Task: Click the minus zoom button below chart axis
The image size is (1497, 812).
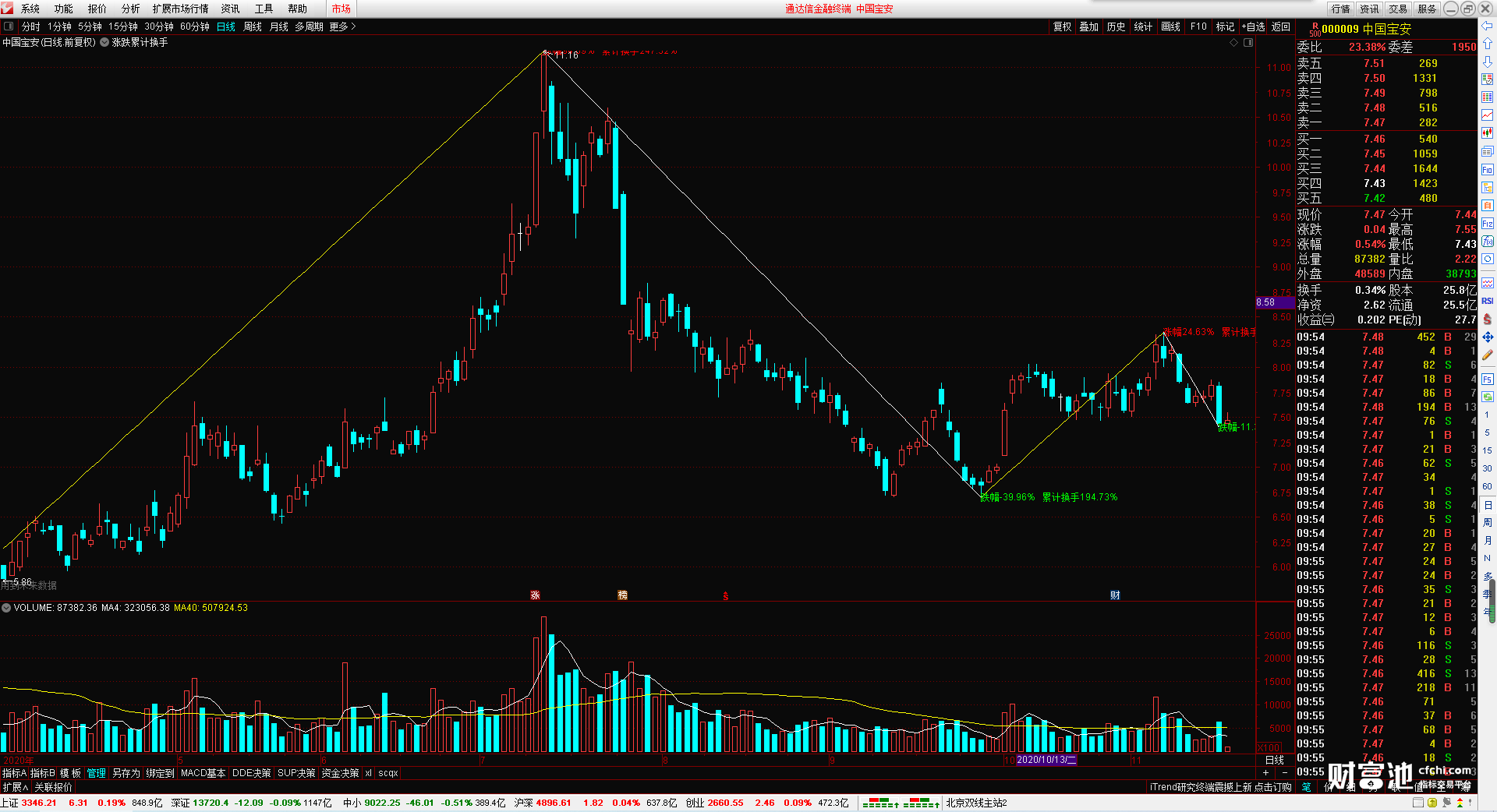Action: 1285,772
